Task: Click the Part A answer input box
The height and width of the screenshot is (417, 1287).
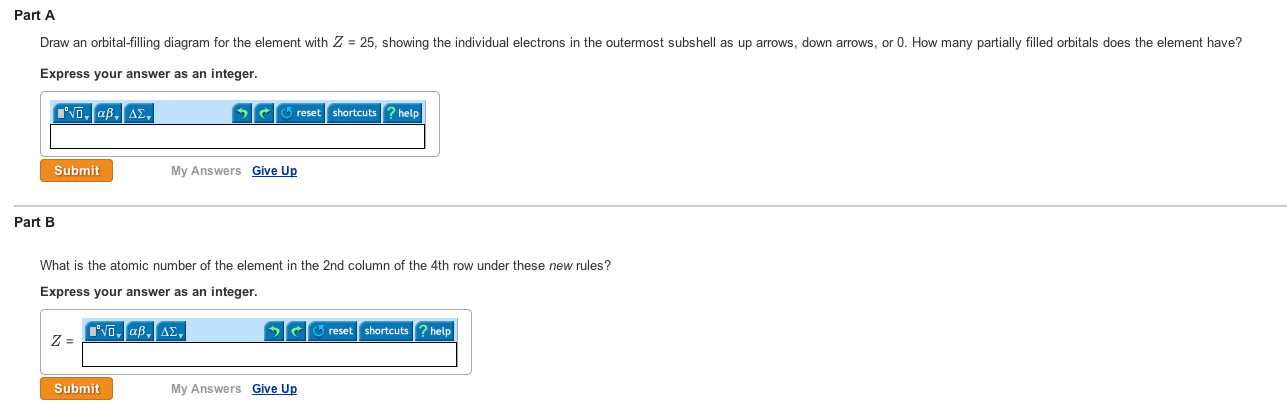Action: point(238,136)
